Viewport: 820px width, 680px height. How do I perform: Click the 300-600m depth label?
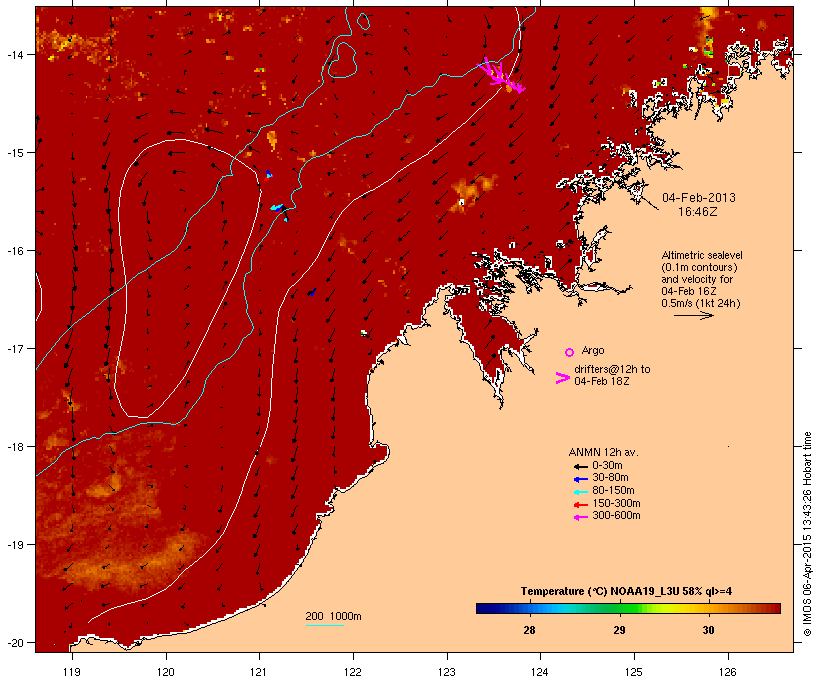(616, 516)
